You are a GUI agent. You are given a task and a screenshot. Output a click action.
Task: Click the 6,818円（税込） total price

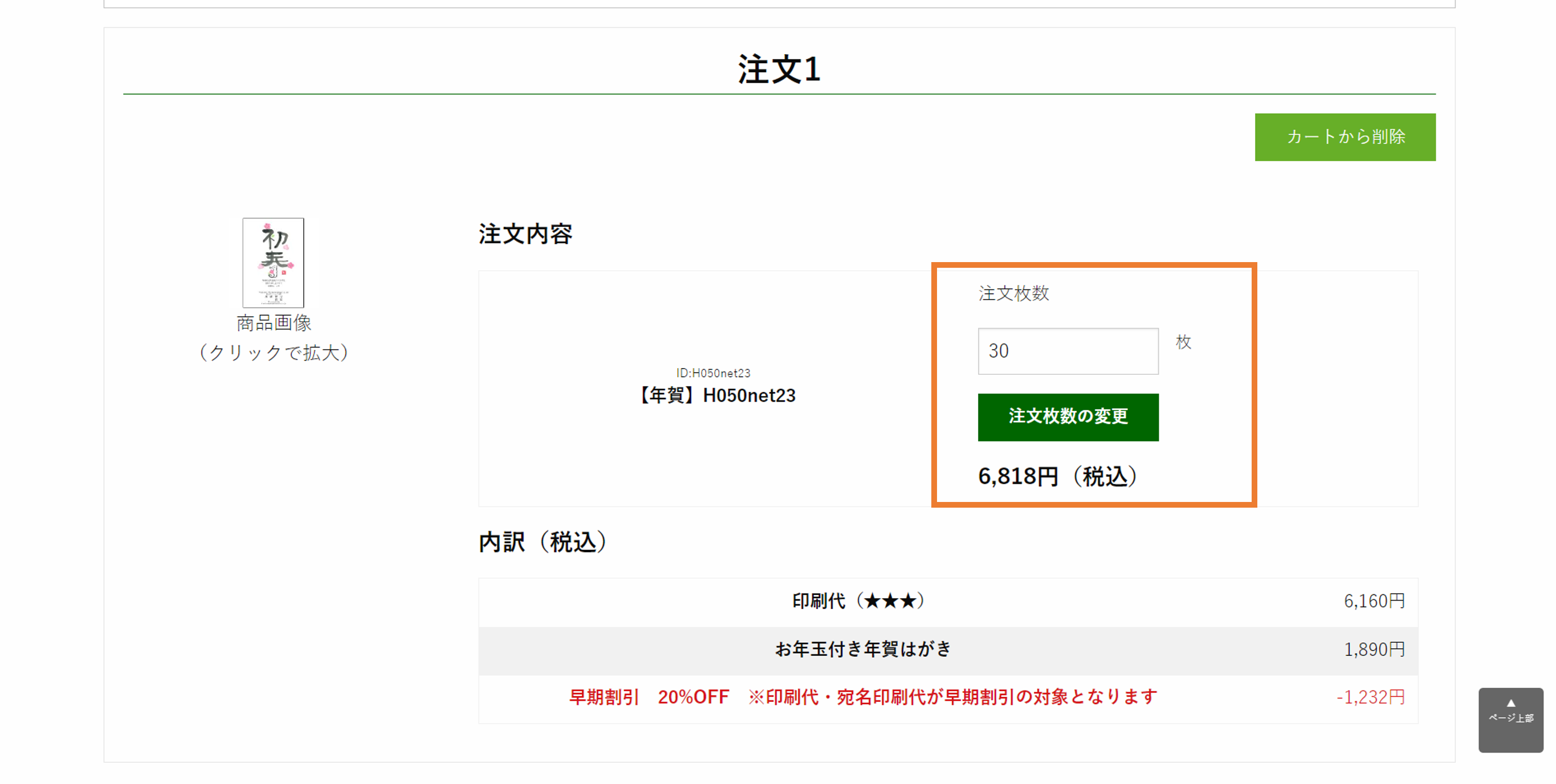pos(1057,476)
